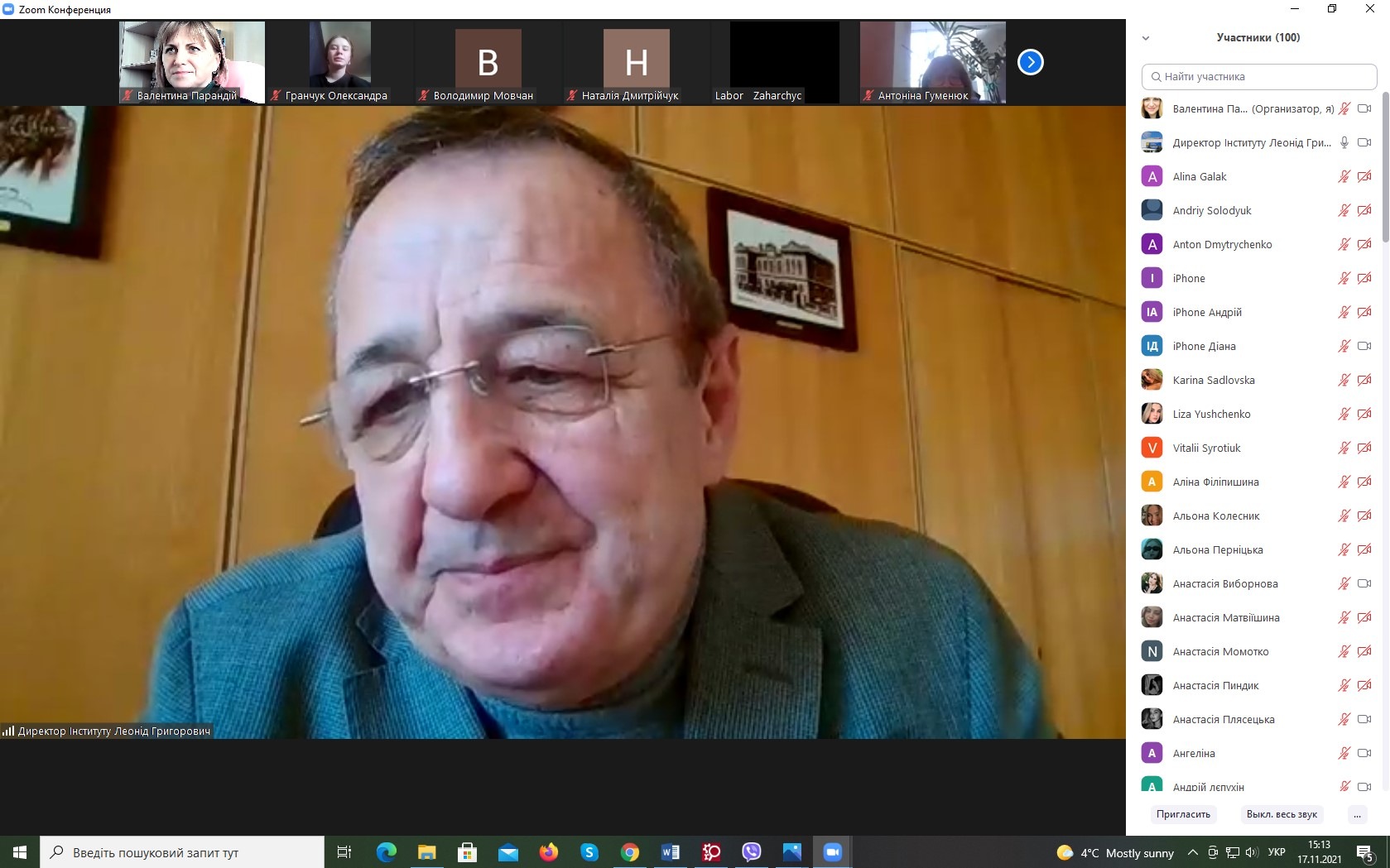Click the Invite (Пригласить) button
Image resolution: width=1390 pixels, height=868 pixels.
point(1183,814)
